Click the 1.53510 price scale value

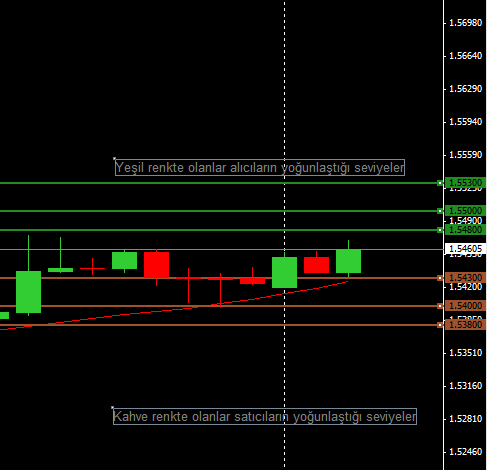465,353
